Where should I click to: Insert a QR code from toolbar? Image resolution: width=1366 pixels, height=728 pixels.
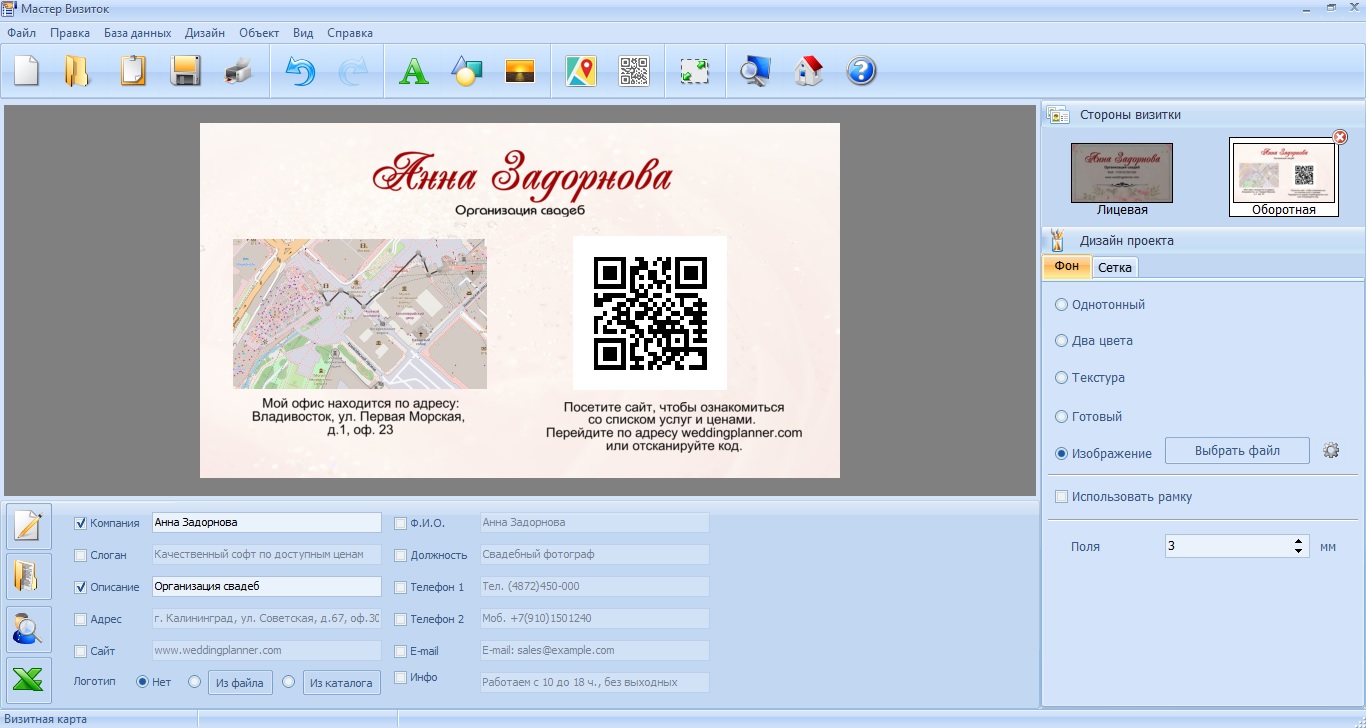634,71
